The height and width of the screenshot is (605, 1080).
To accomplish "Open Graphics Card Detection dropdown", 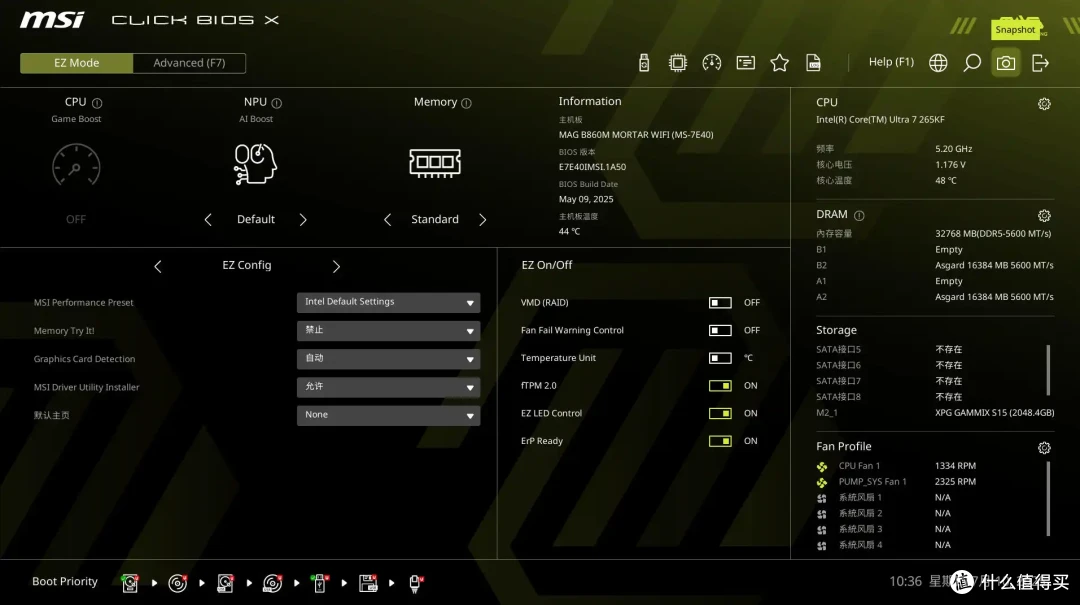I will (x=388, y=358).
